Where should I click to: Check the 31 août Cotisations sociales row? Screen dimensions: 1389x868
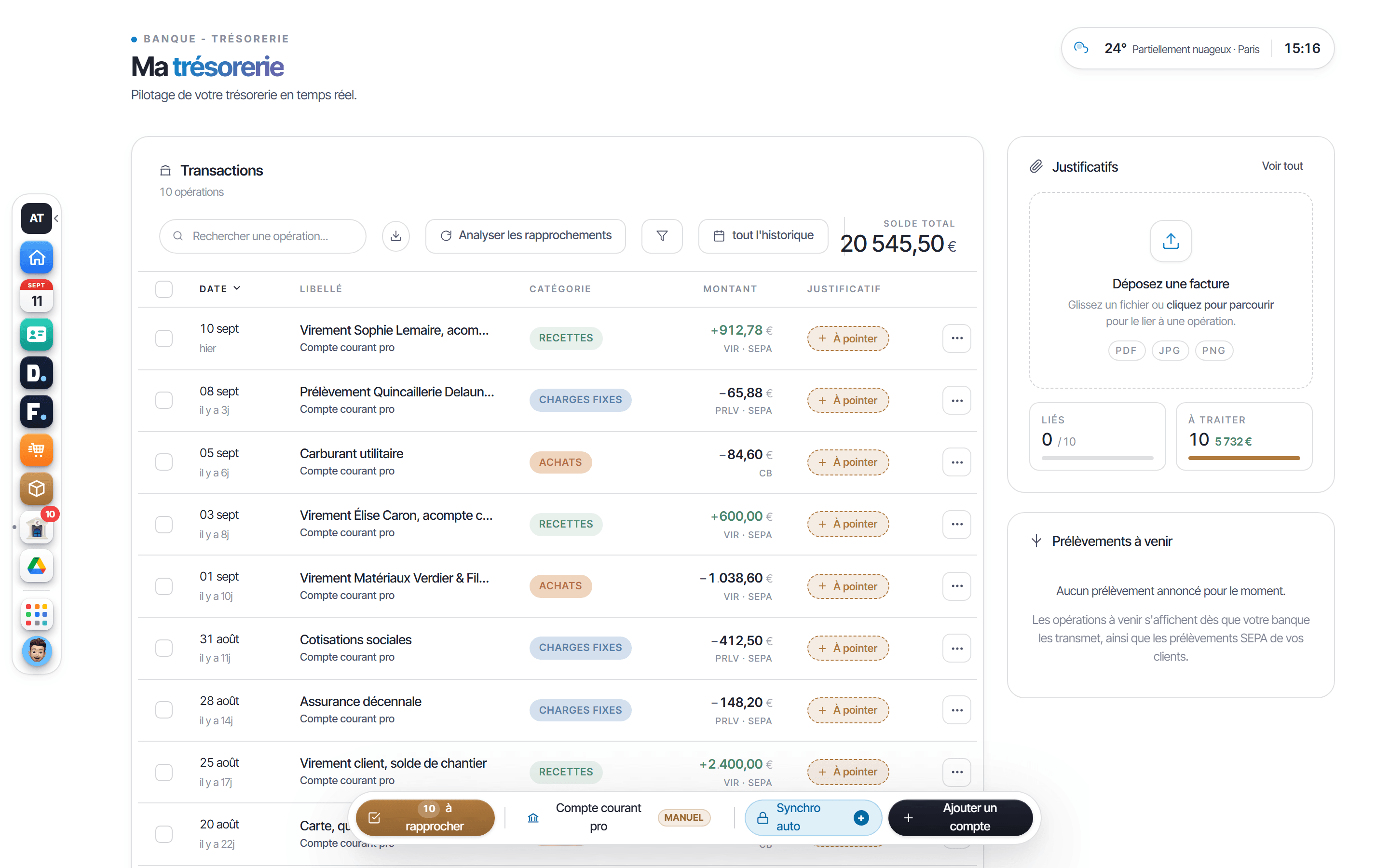point(164,648)
